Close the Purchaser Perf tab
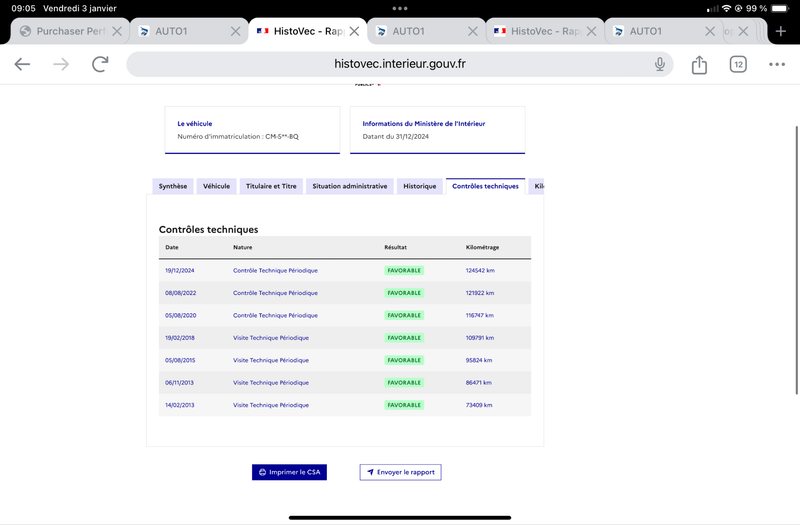This screenshot has width=800, height=525. click(117, 31)
